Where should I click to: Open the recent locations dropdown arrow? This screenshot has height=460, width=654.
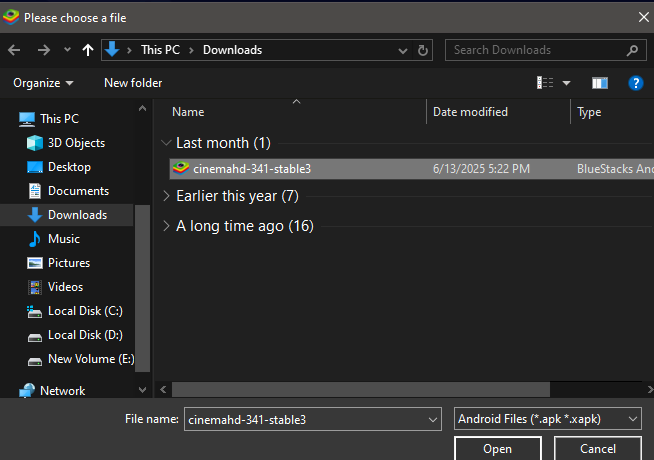click(x=67, y=50)
